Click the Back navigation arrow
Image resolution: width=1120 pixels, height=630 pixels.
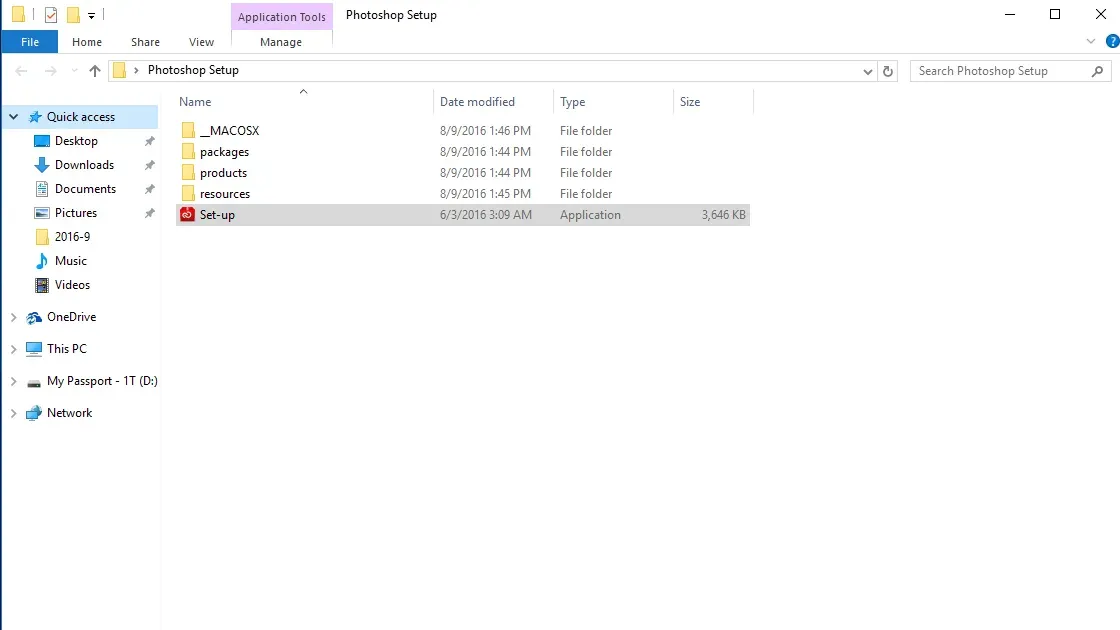(x=21, y=71)
